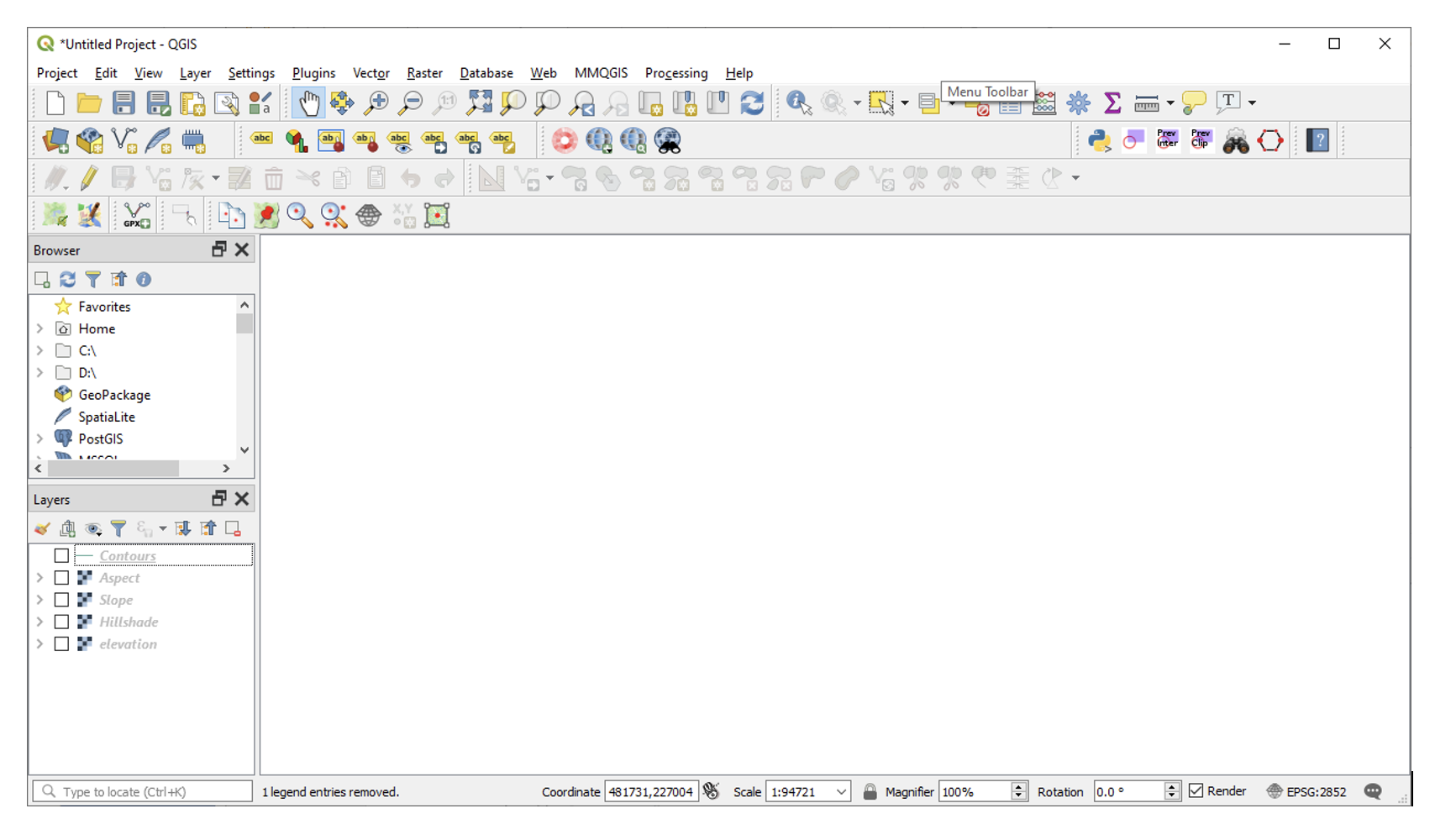Close the Layers panel
The height and width of the screenshot is (840, 1435).
pyautogui.click(x=242, y=499)
